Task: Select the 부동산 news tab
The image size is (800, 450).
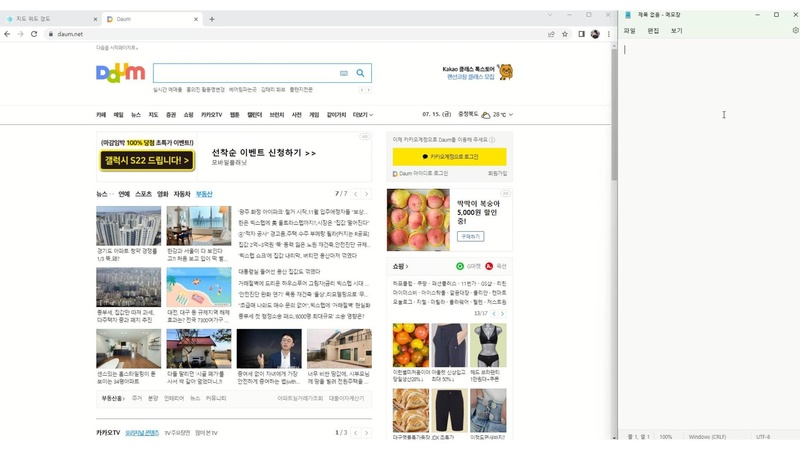Action: (204, 194)
